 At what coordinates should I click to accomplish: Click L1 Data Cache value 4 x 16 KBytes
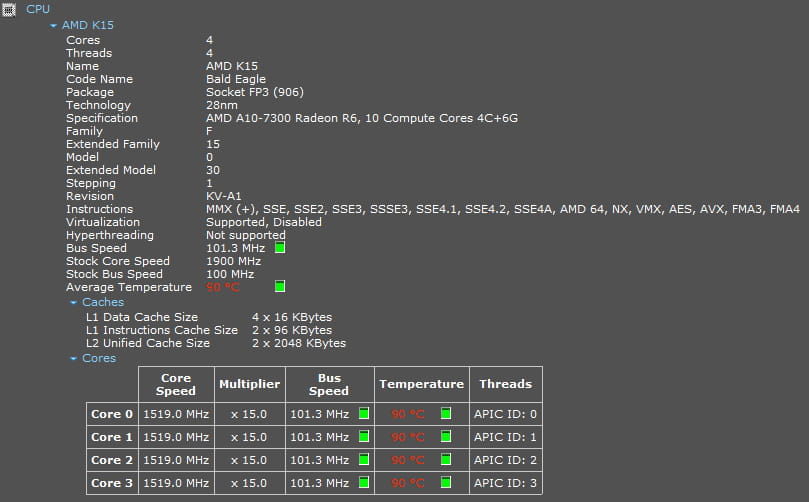(292, 317)
